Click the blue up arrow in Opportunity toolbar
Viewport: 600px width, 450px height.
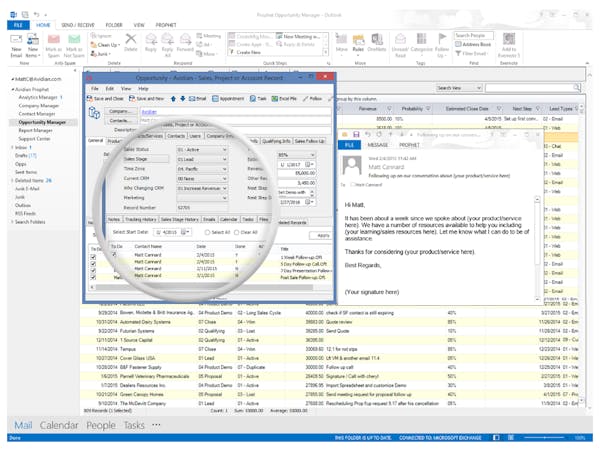(x=173, y=99)
